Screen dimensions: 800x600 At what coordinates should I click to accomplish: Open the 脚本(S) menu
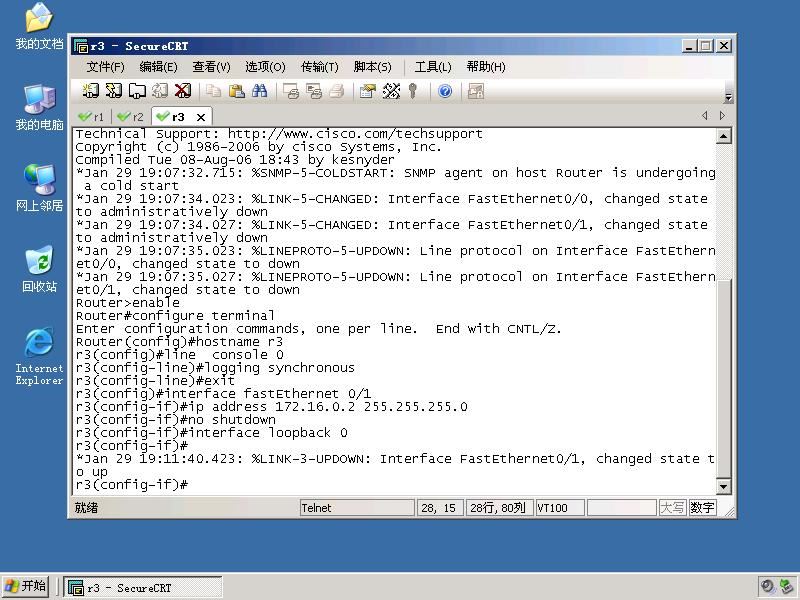(x=372, y=67)
